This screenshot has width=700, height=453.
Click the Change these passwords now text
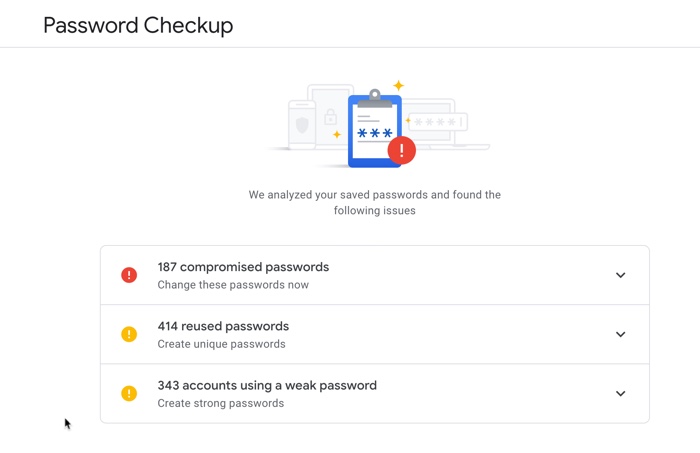click(x=233, y=285)
